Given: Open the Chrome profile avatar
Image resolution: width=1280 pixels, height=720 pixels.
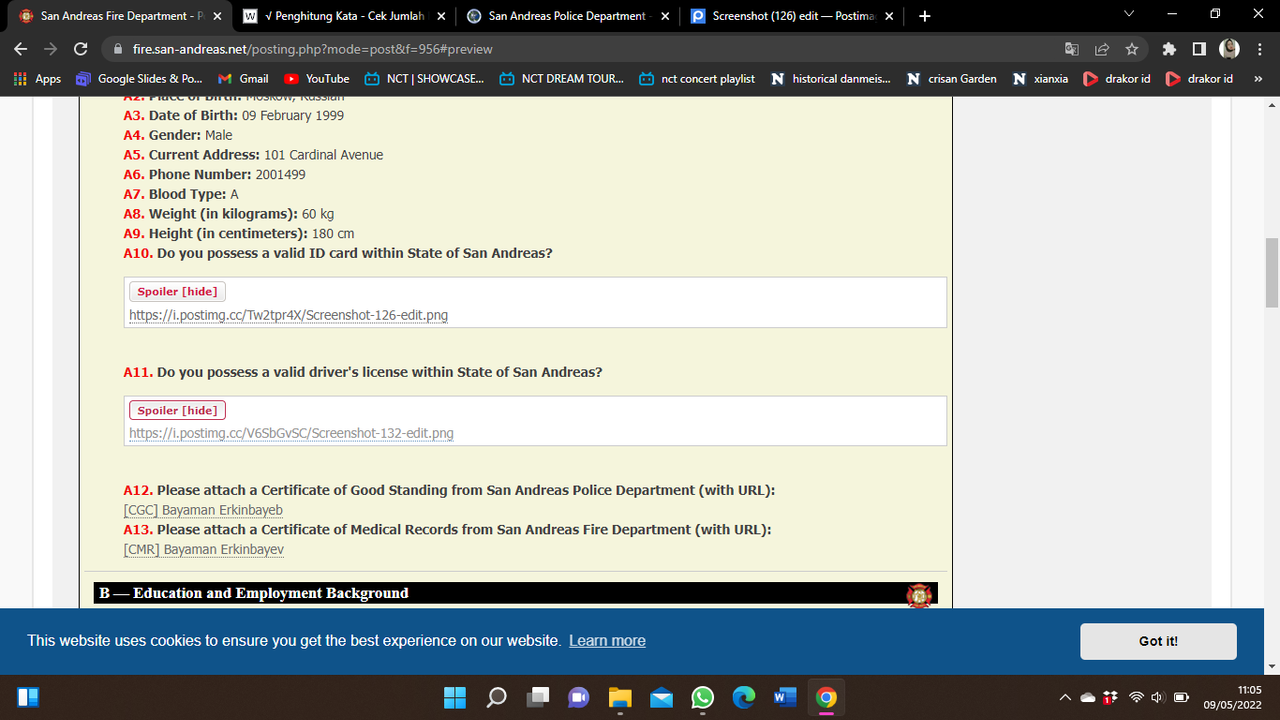Looking at the screenshot, I should click(x=1229, y=49).
